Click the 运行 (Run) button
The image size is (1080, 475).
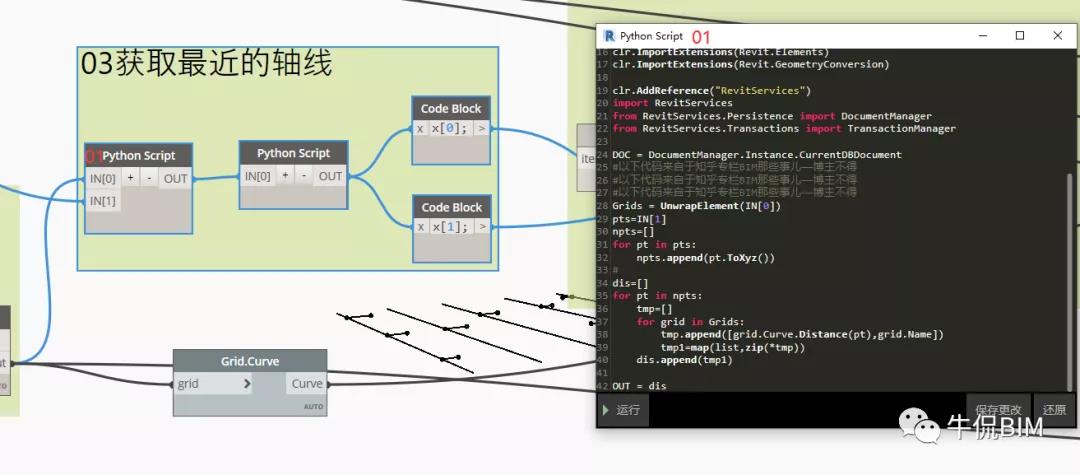[621, 410]
